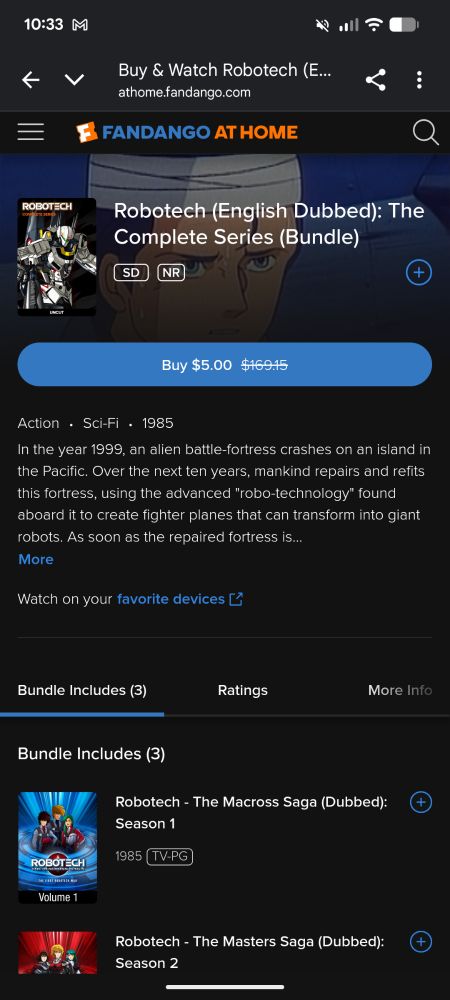Viewport: 450px width, 1000px height.
Task: Open the More Info tab
Action: click(x=400, y=690)
